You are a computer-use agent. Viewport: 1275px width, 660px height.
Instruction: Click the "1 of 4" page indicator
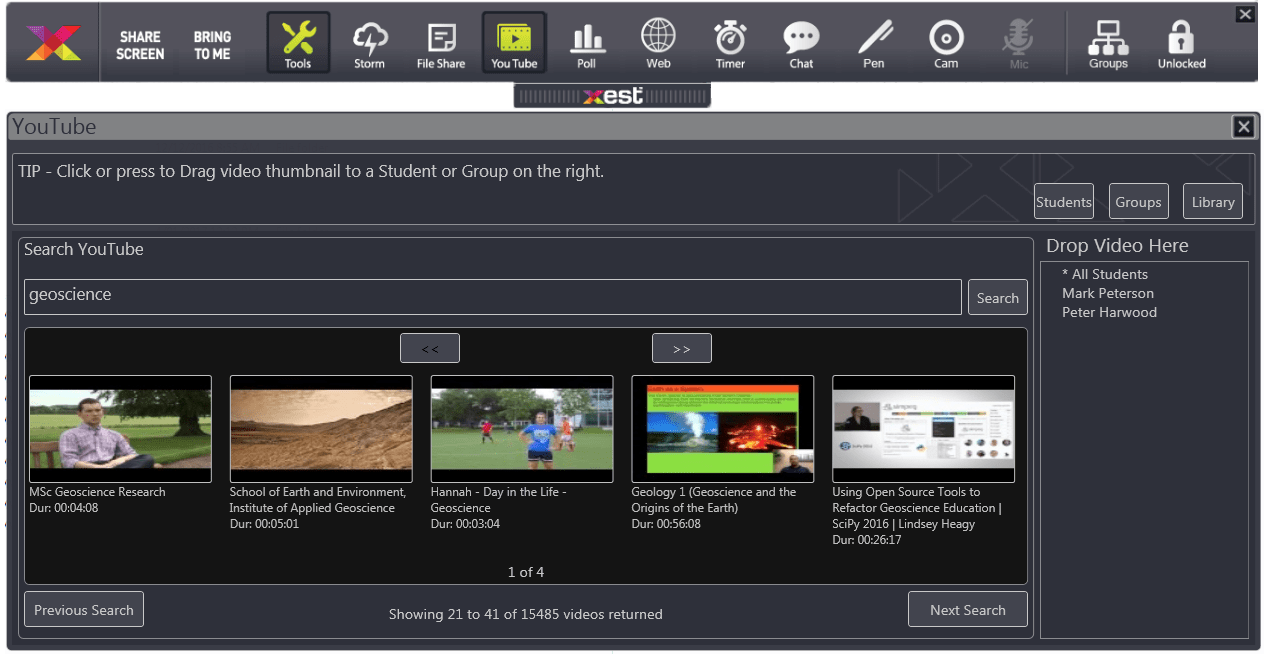pos(526,572)
